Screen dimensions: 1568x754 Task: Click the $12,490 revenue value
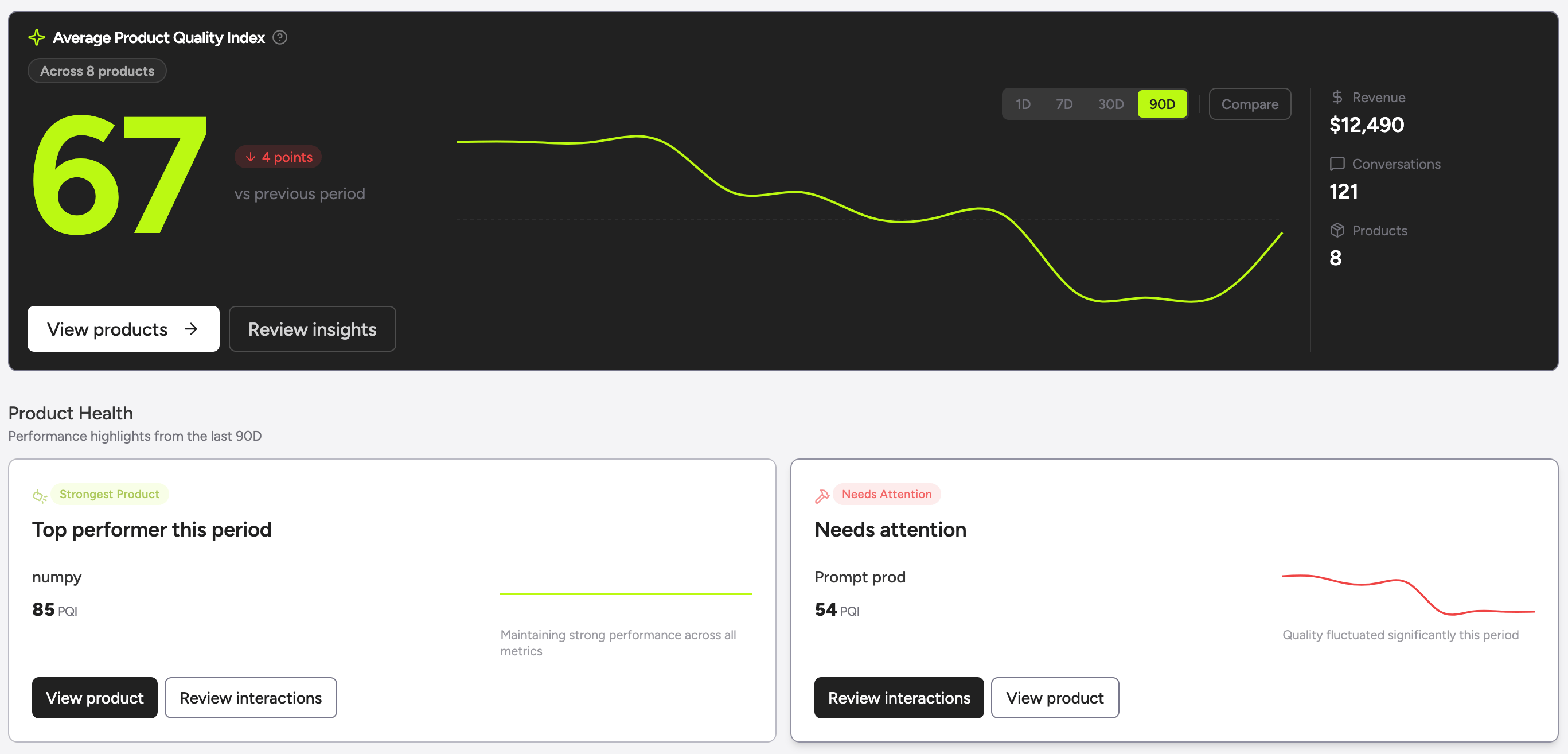tap(1367, 125)
